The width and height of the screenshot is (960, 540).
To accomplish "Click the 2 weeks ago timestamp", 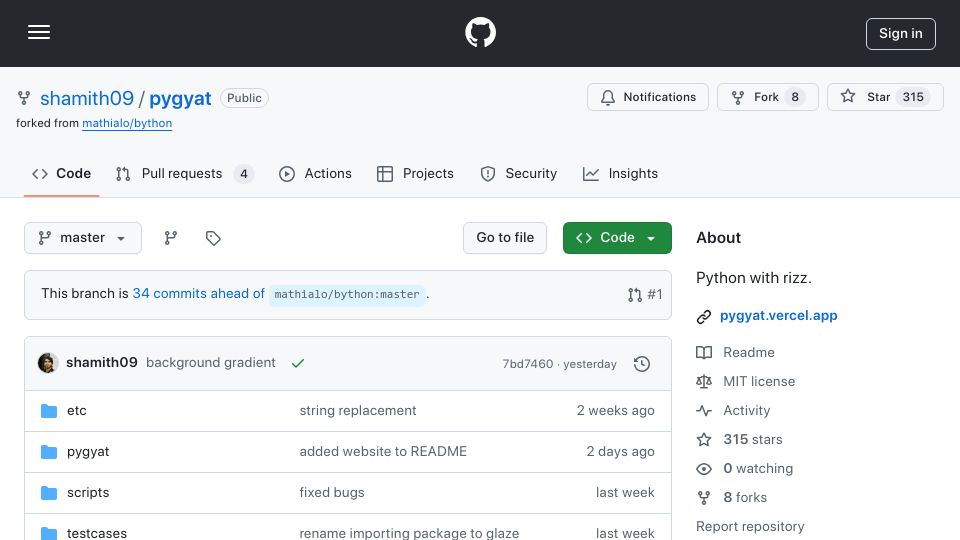I will (x=615, y=410).
